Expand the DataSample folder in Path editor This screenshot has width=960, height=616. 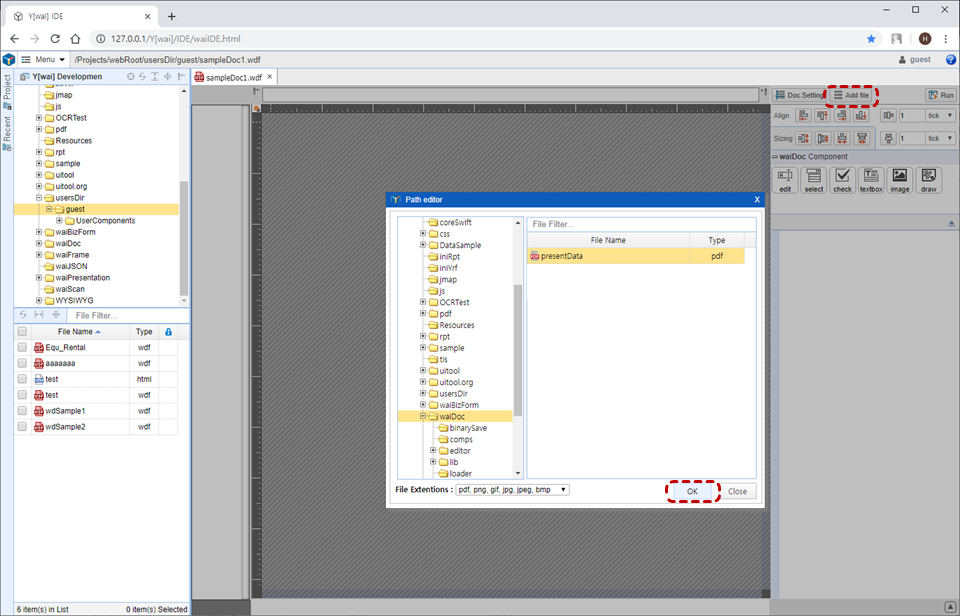click(x=423, y=245)
